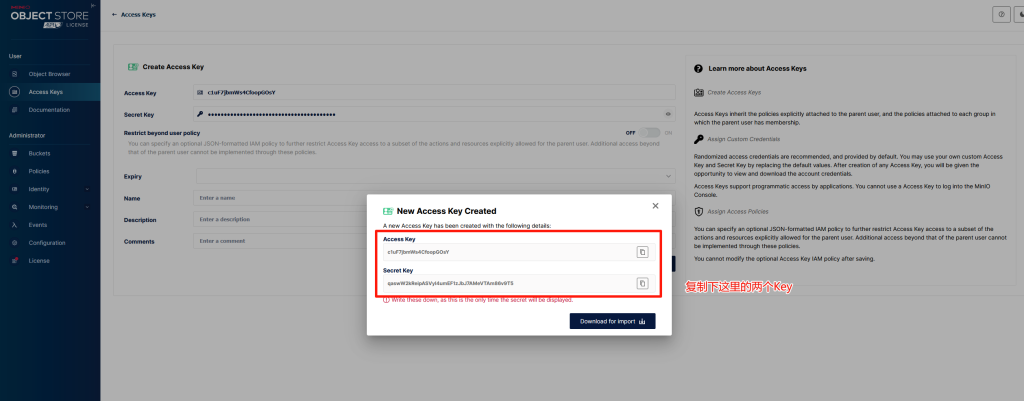
Task: Copy the Secret Key in the dialog
Action: tap(642, 283)
